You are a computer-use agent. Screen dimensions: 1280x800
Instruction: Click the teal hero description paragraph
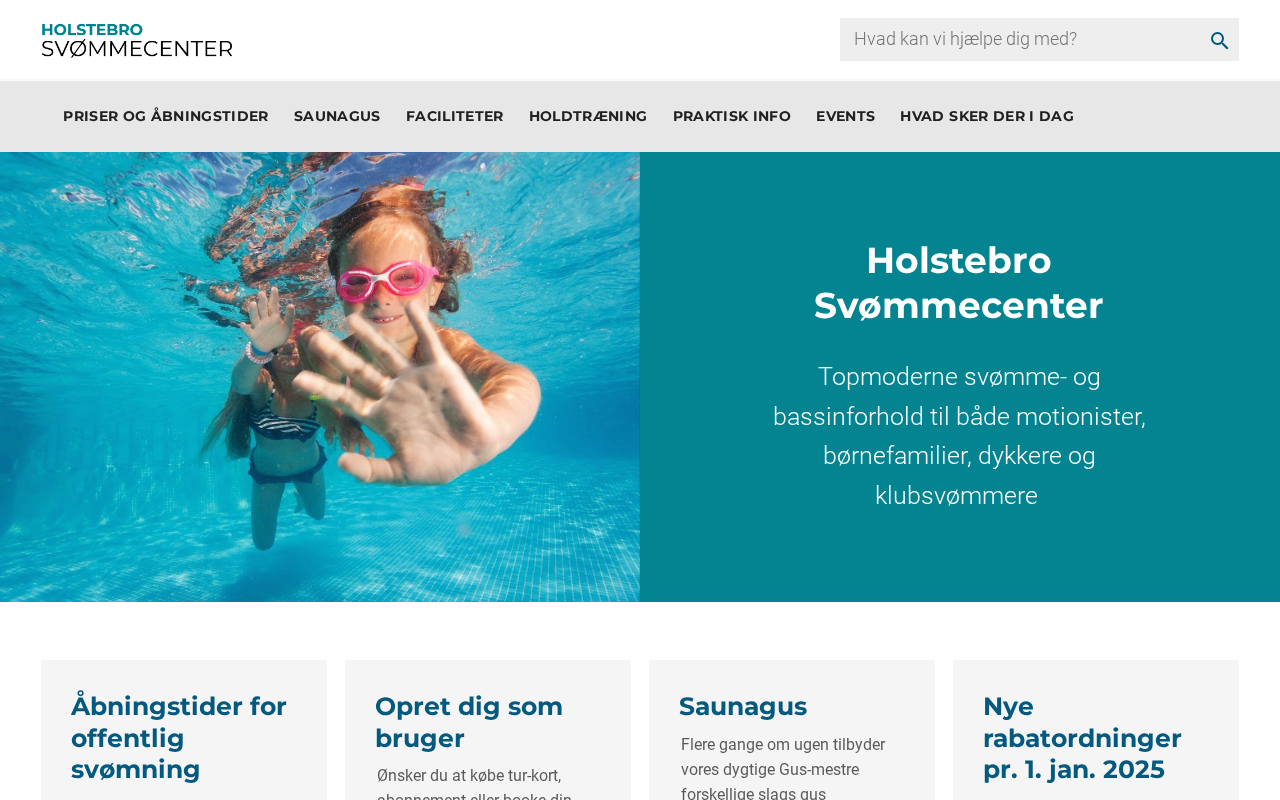[958, 436]
